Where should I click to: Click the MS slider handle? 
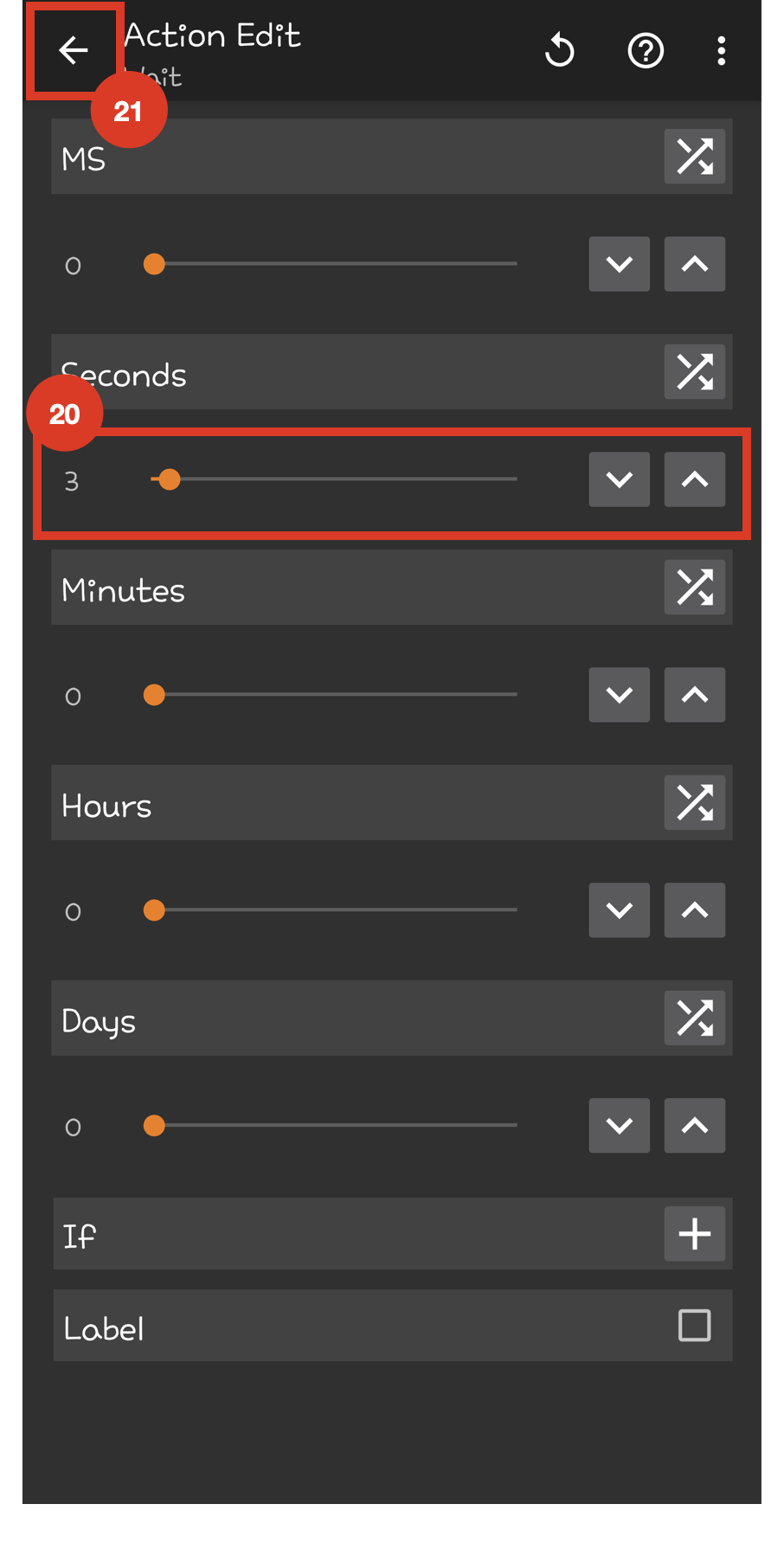[x=154, y=264]
